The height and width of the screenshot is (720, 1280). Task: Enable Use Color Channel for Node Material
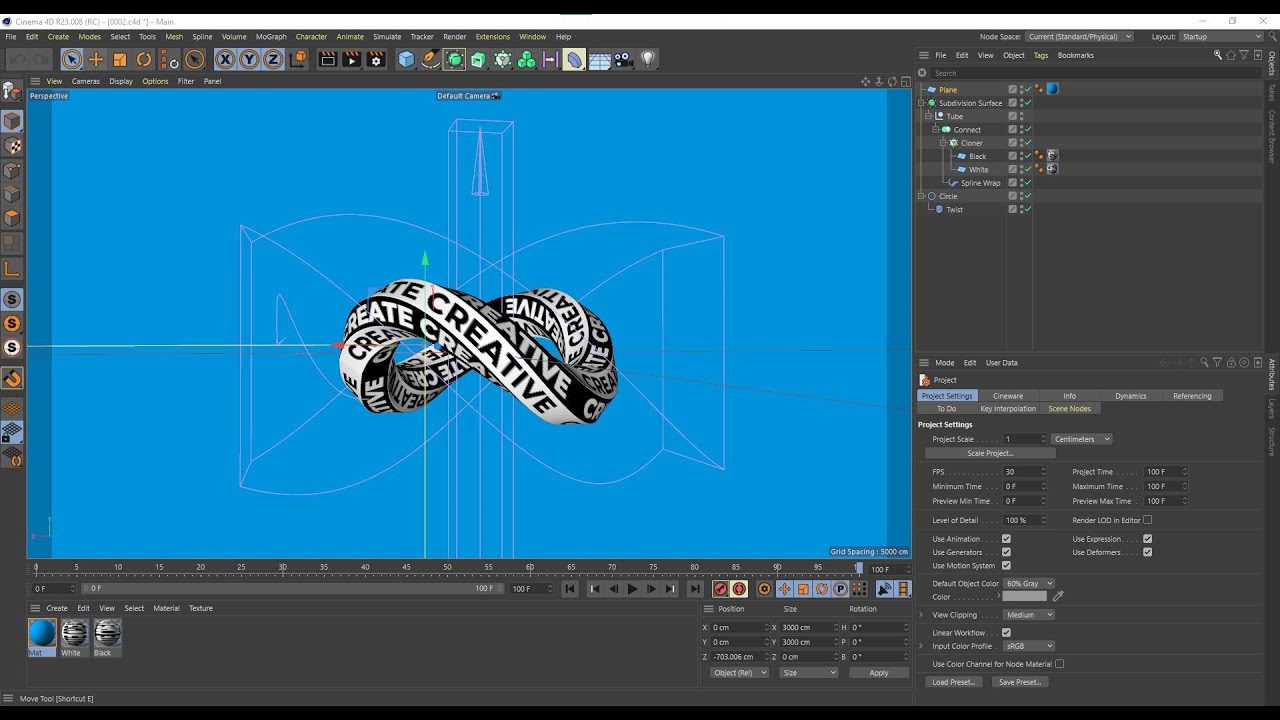pyautogui.click(x=1059, y=664)
